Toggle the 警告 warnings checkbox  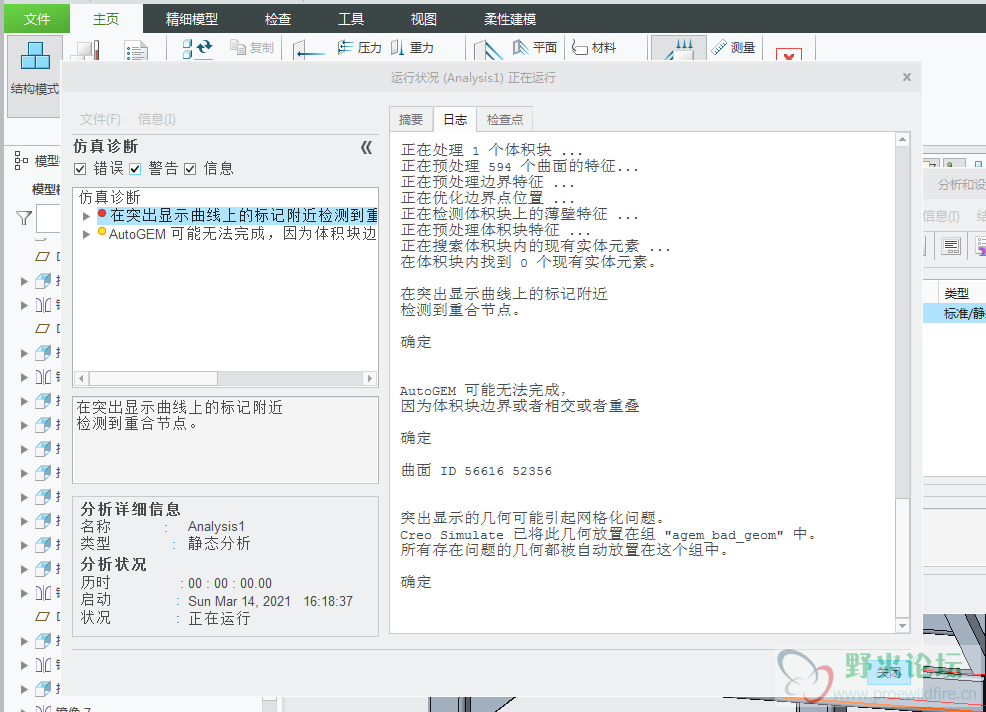pyautogui.click(x=135, y=169)
